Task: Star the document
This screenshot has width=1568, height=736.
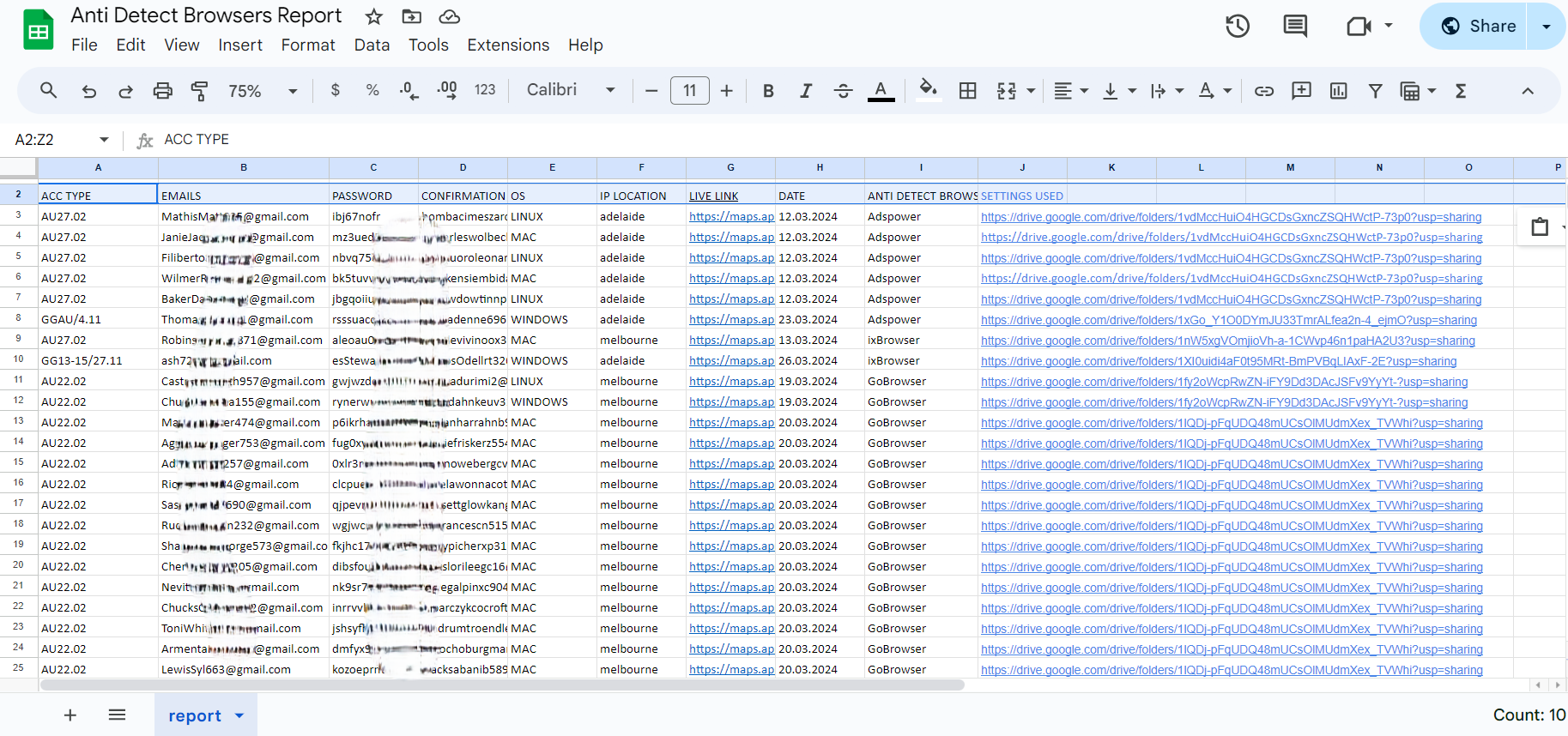Action: point(373,16)
